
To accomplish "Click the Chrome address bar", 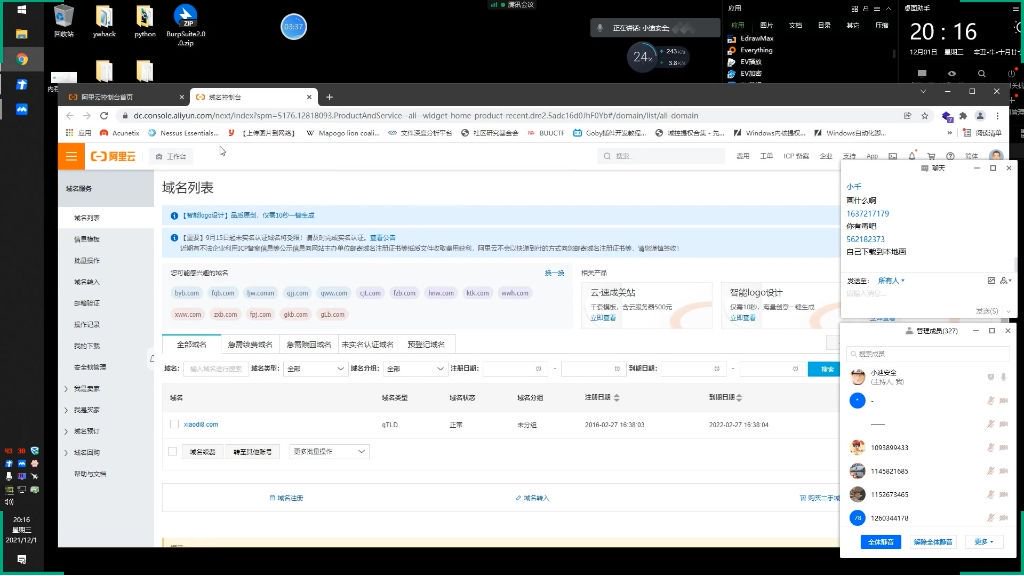I will pos(509,116).
